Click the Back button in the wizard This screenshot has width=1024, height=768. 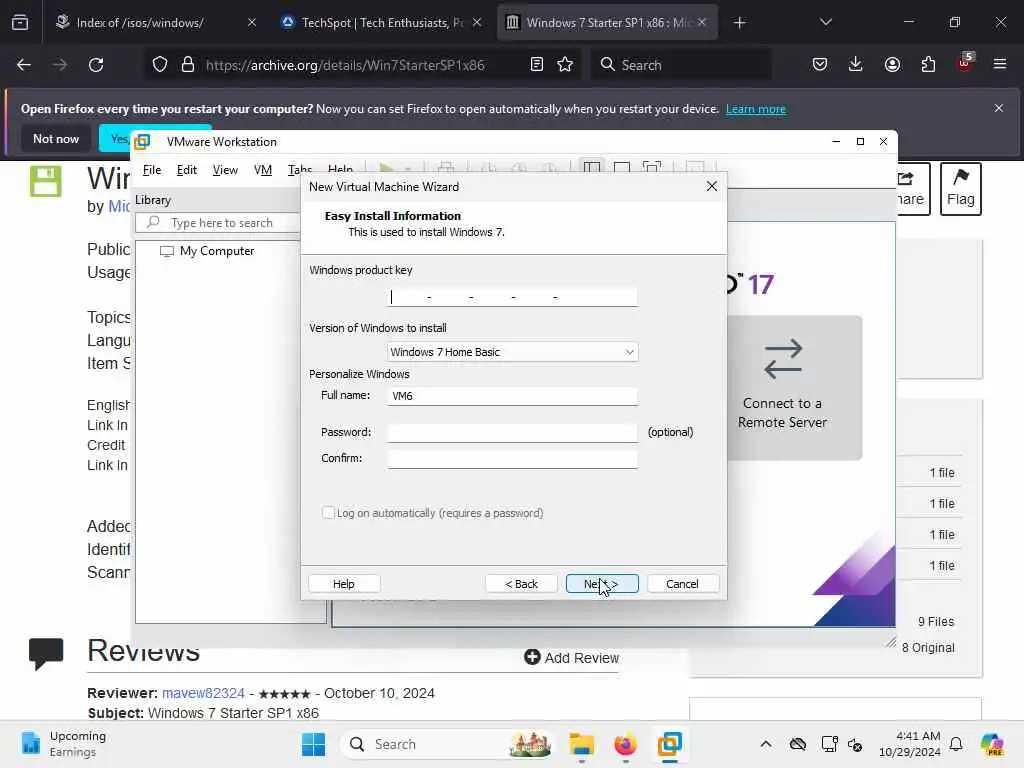tap(521, 584)
